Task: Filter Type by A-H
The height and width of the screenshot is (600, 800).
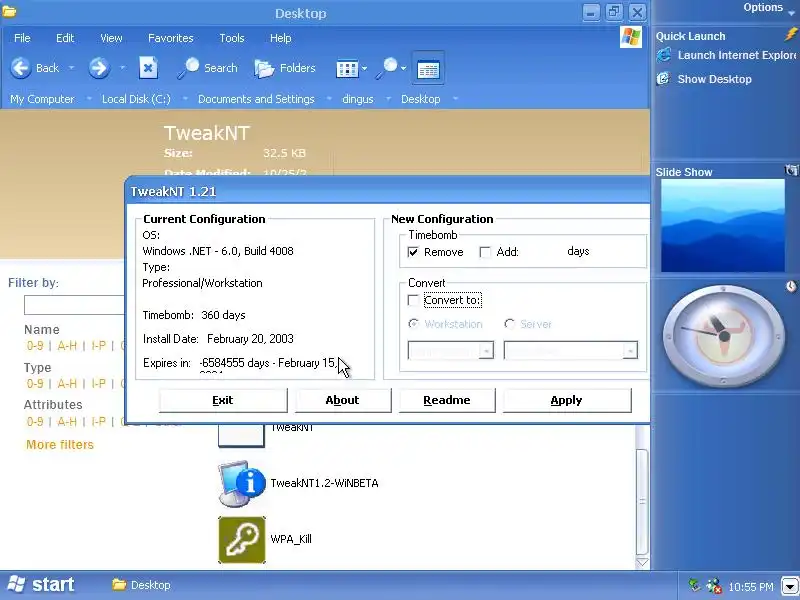Action: point(67,384)
